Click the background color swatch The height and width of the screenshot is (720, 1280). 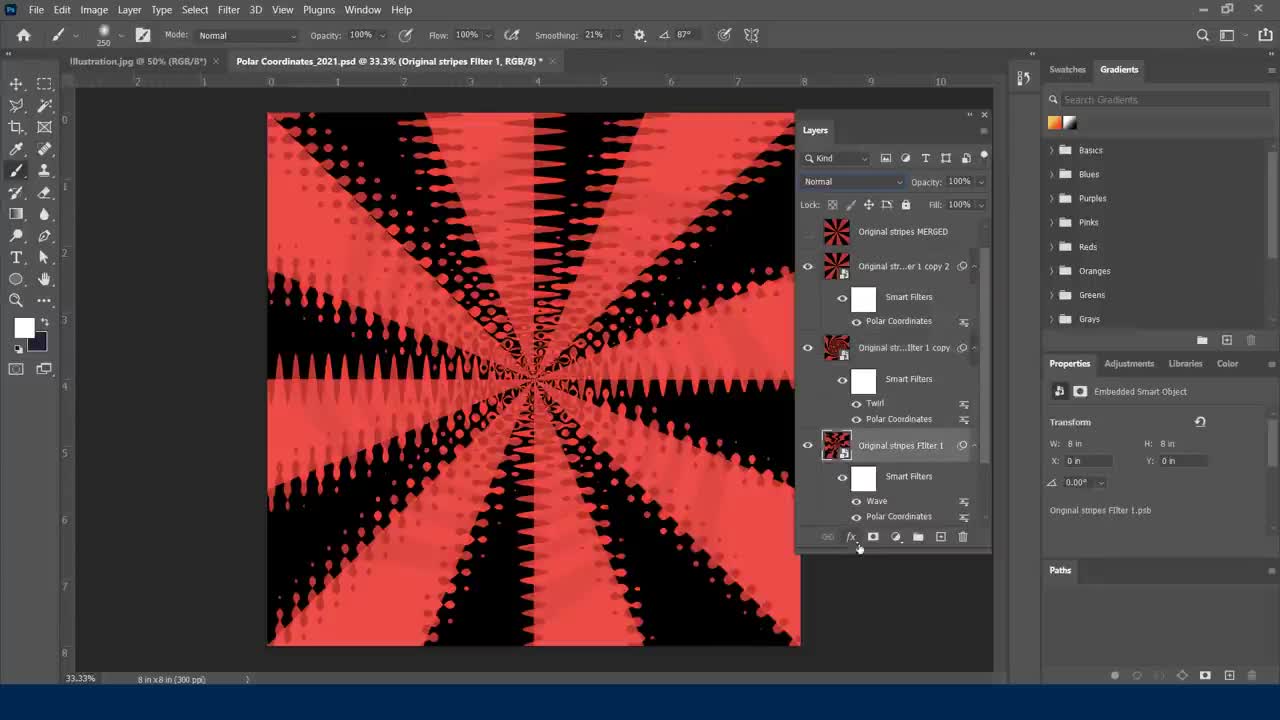(39, 343)
